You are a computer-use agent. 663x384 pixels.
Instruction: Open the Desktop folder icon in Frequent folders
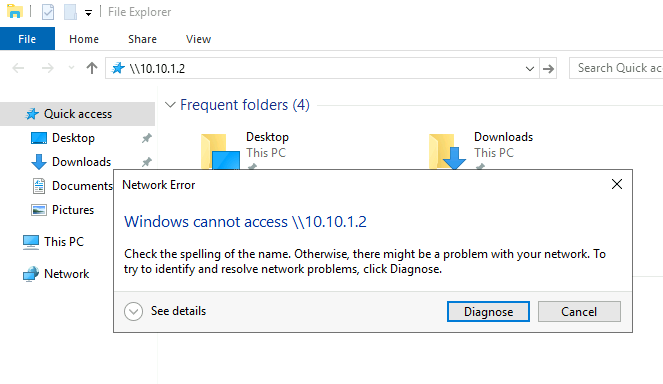(x=220, y=151)
